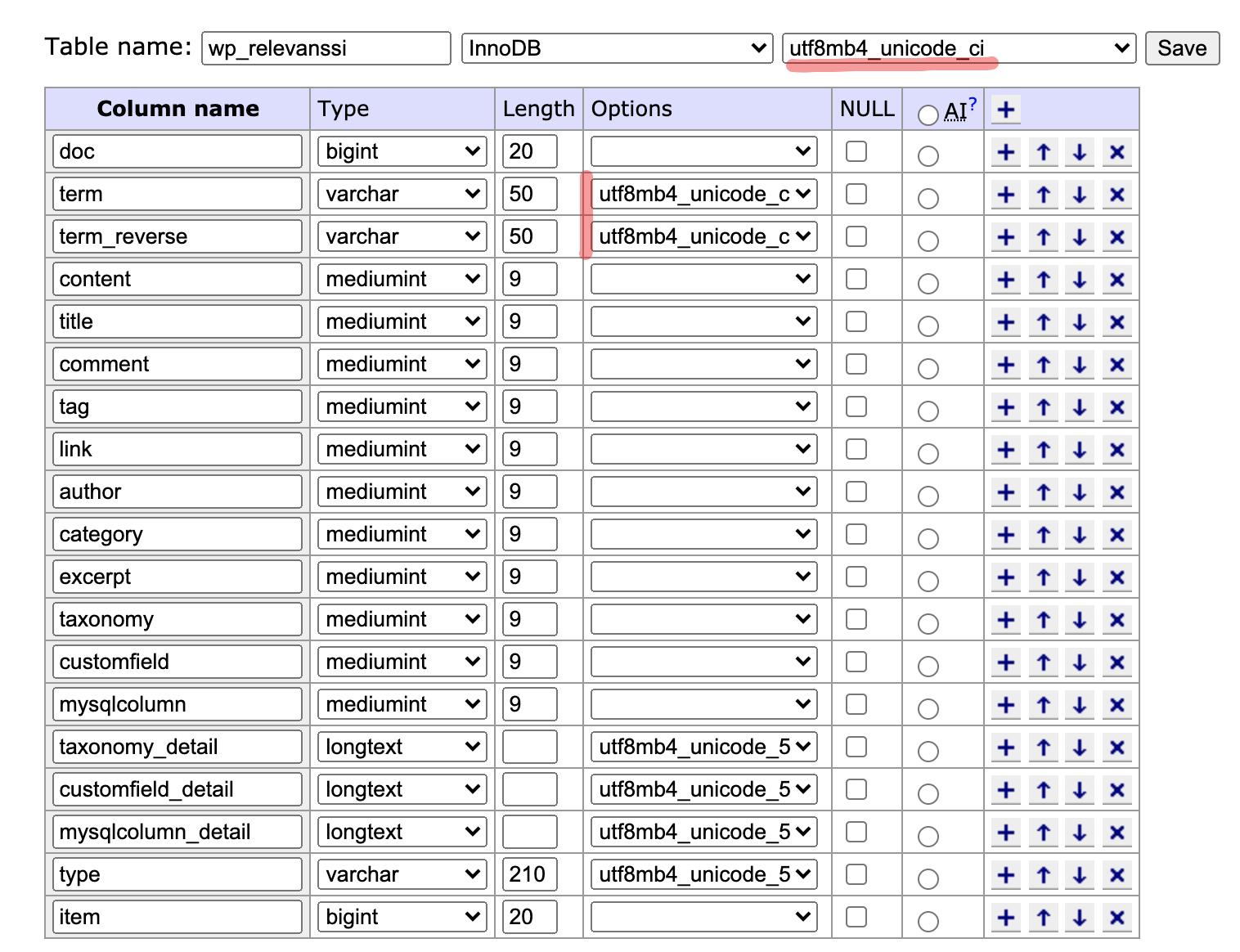
Task: Move the excerpt column down
Action: (1080, 577)
